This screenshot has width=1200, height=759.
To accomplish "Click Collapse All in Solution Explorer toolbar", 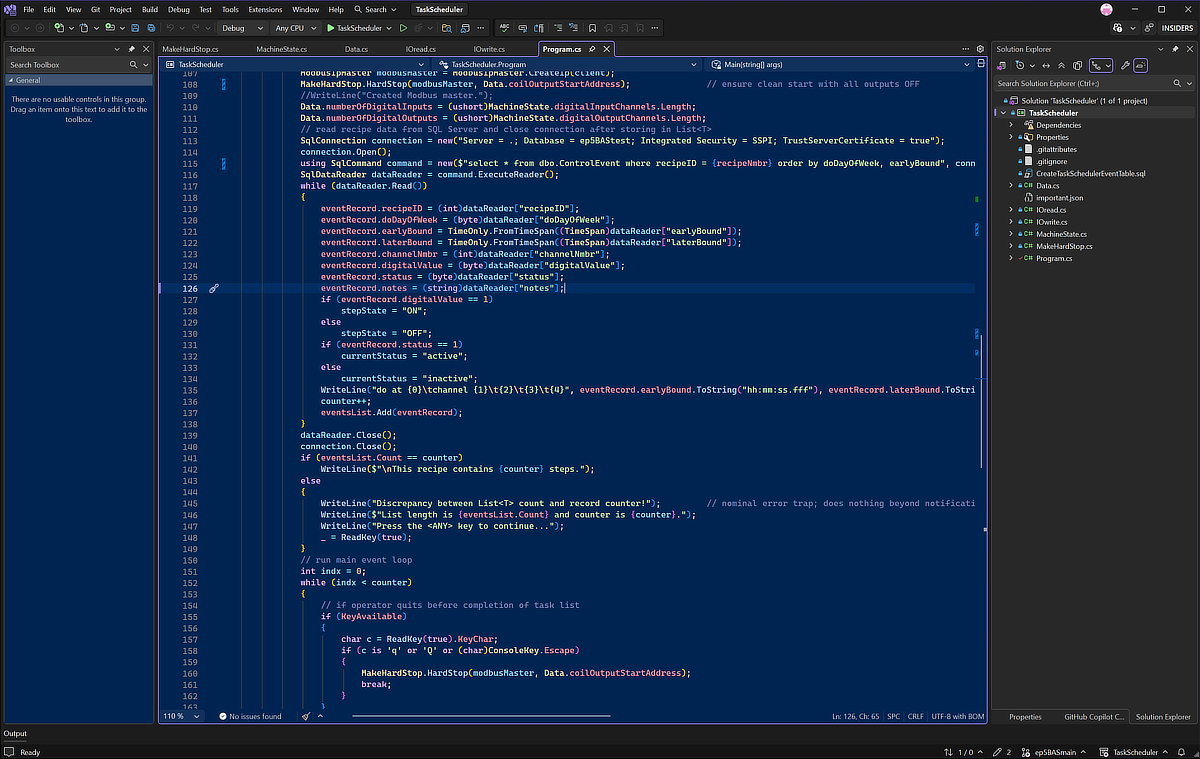I will 1062,65.
